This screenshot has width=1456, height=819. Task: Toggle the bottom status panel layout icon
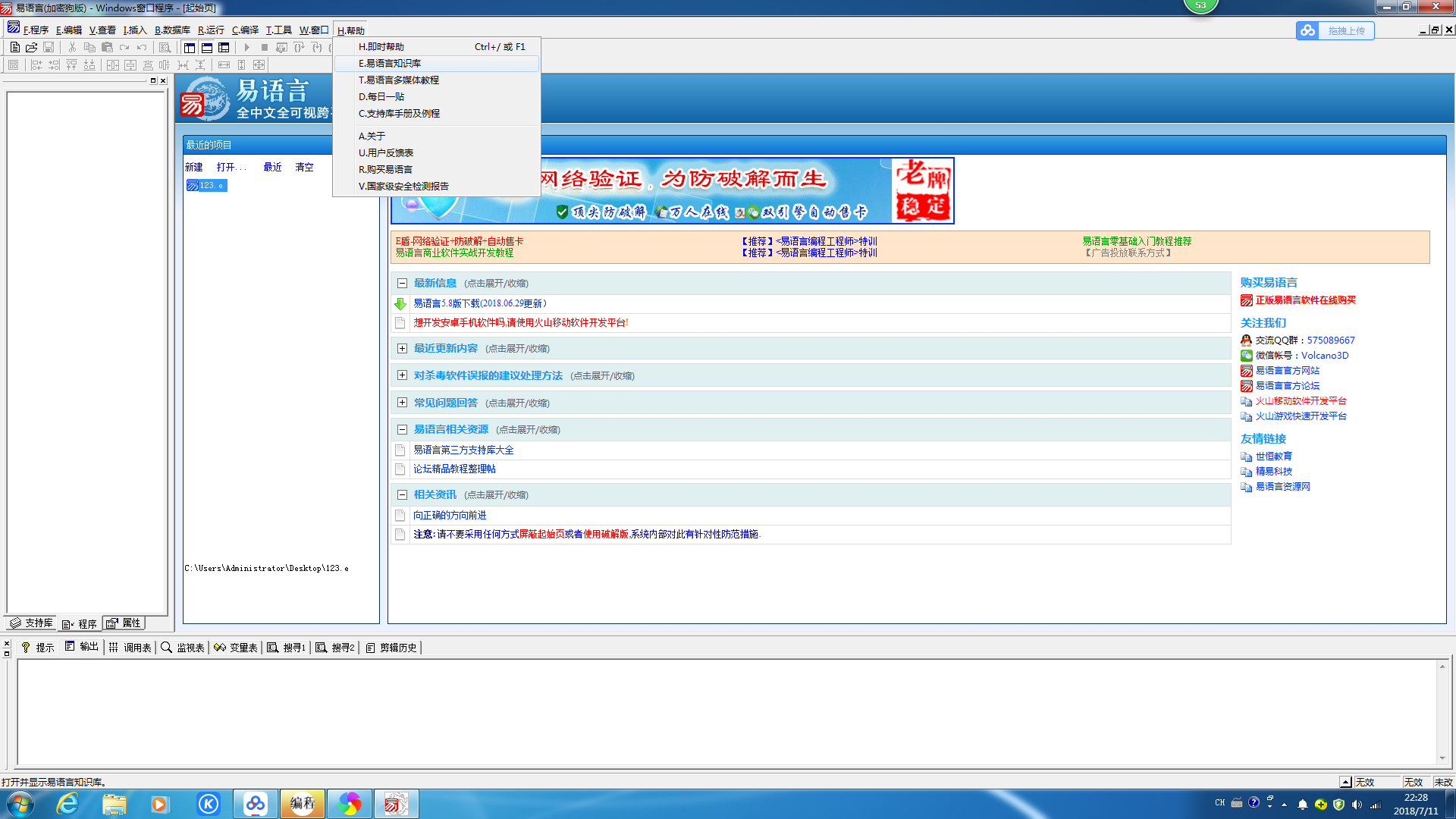pyautogui.click(x=207, y=47)
